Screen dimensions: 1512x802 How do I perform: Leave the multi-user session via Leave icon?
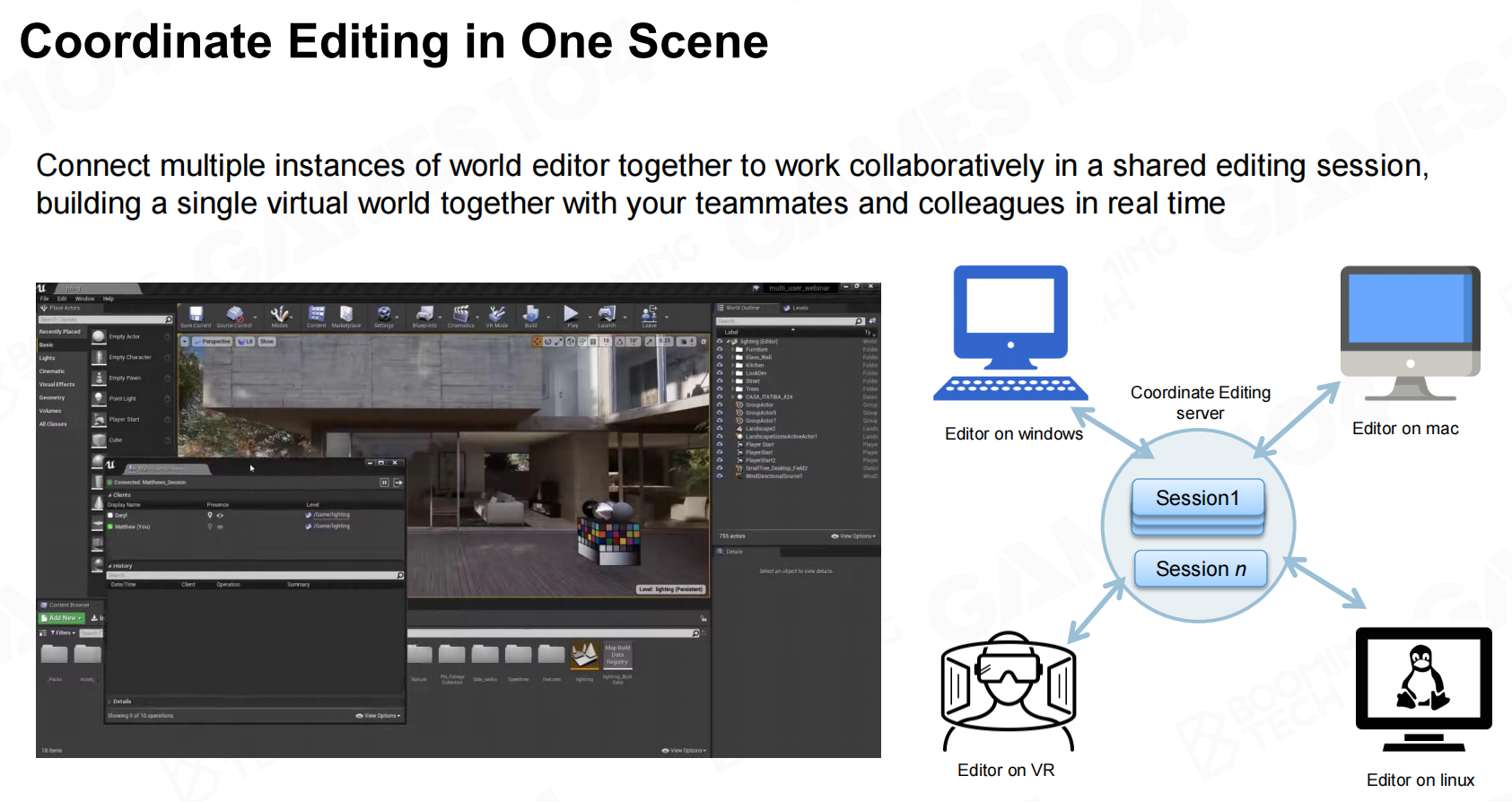point(649,314)
